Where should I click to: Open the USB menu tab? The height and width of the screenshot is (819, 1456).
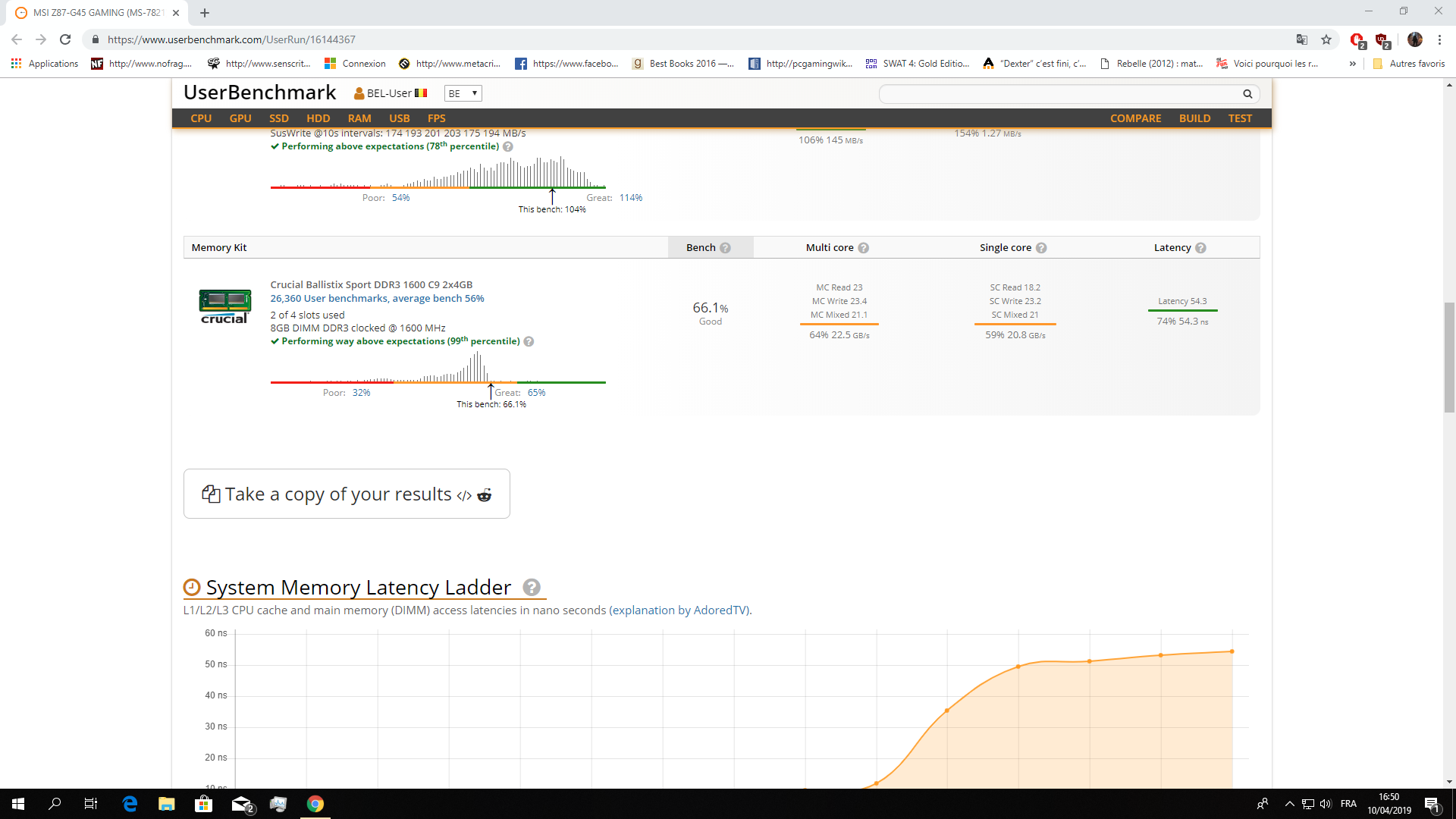[400, 118]
